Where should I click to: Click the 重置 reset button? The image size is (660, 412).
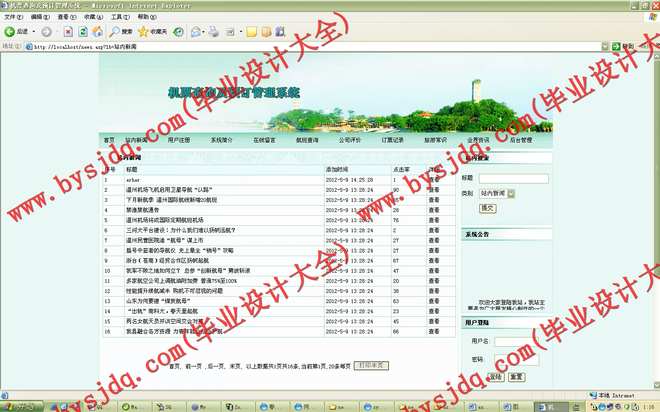click(516, 377)
